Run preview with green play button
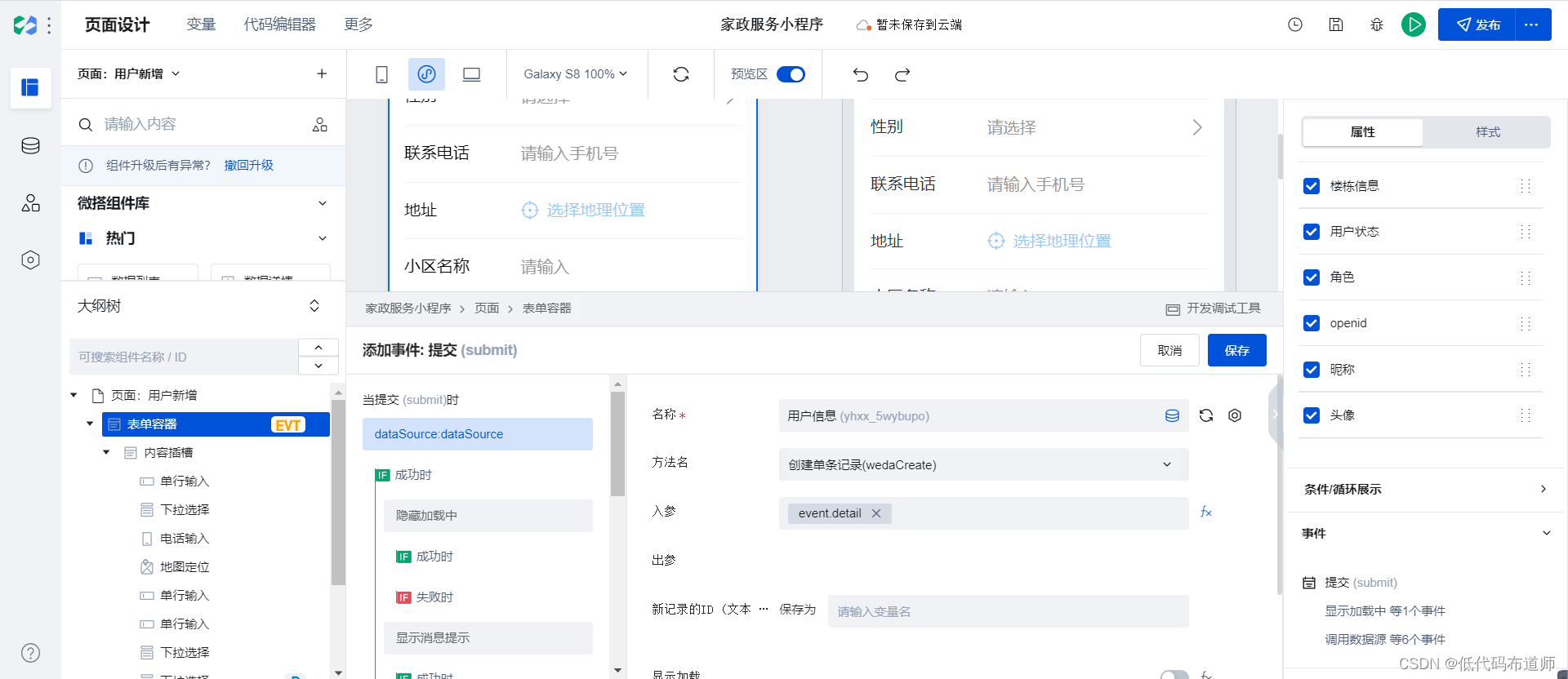The height and width of the screenshot is (679, 1568). coord(1414,24)
